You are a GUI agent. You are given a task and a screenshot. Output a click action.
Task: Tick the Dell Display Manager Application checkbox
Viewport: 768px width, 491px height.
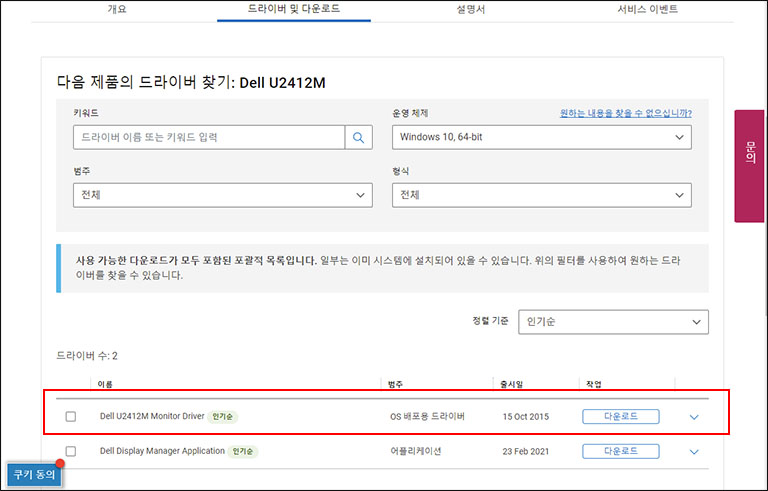71,451
